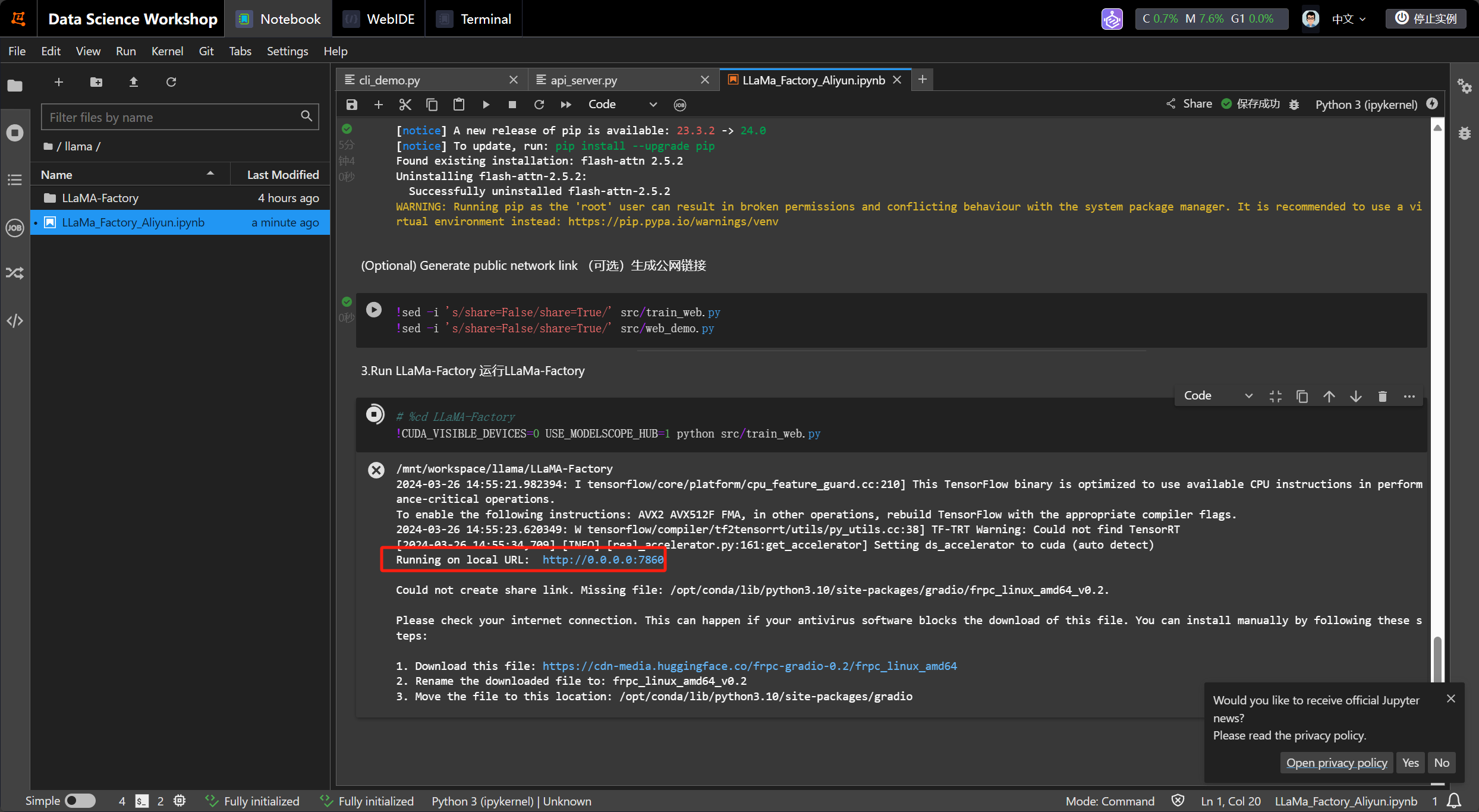1479x812 pixels.
Task: Open the LLaMA-Factory folder
Action: point(180,198)
